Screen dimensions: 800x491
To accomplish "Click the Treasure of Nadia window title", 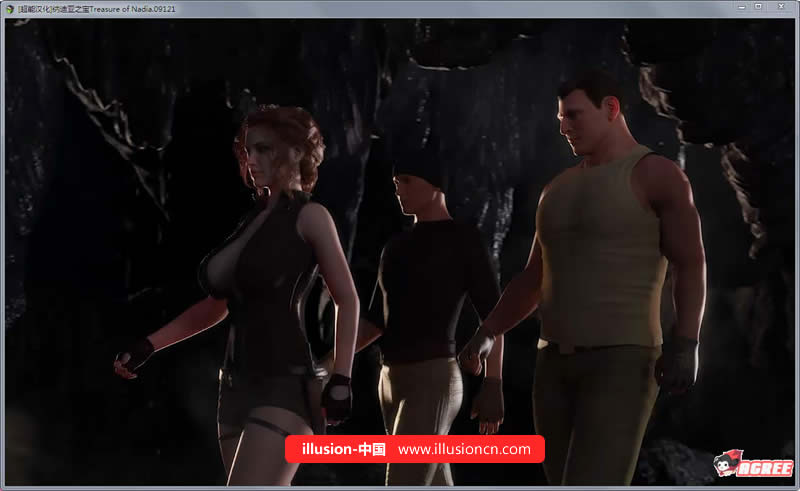I will click(95, 7).
